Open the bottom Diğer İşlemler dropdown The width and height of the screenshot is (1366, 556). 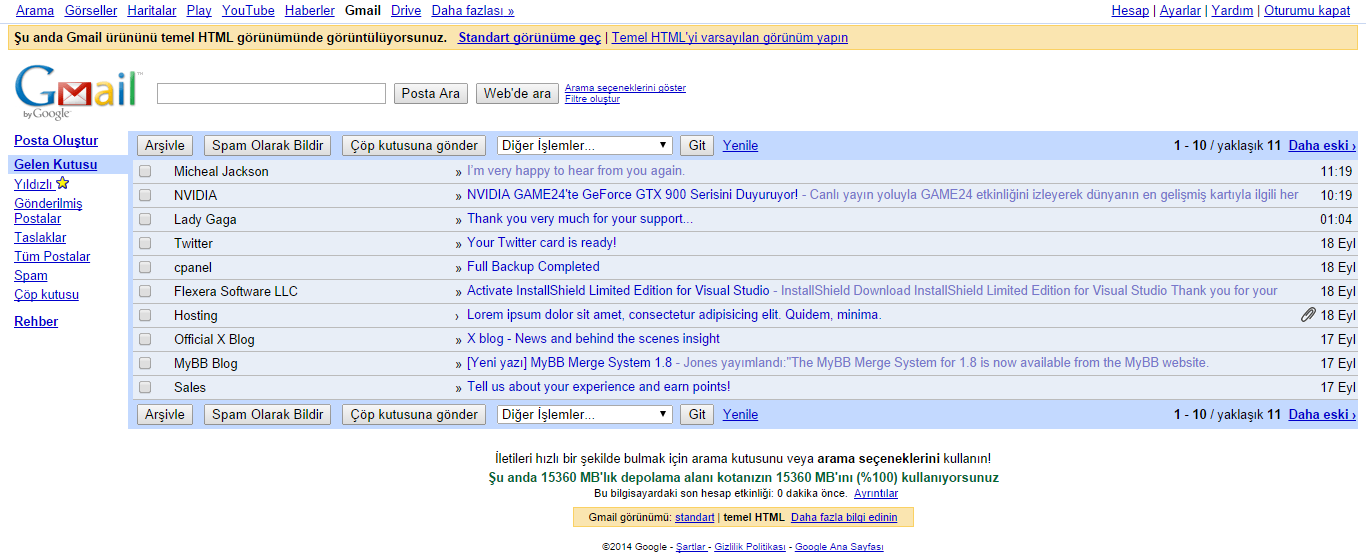[x=585, y=414]
